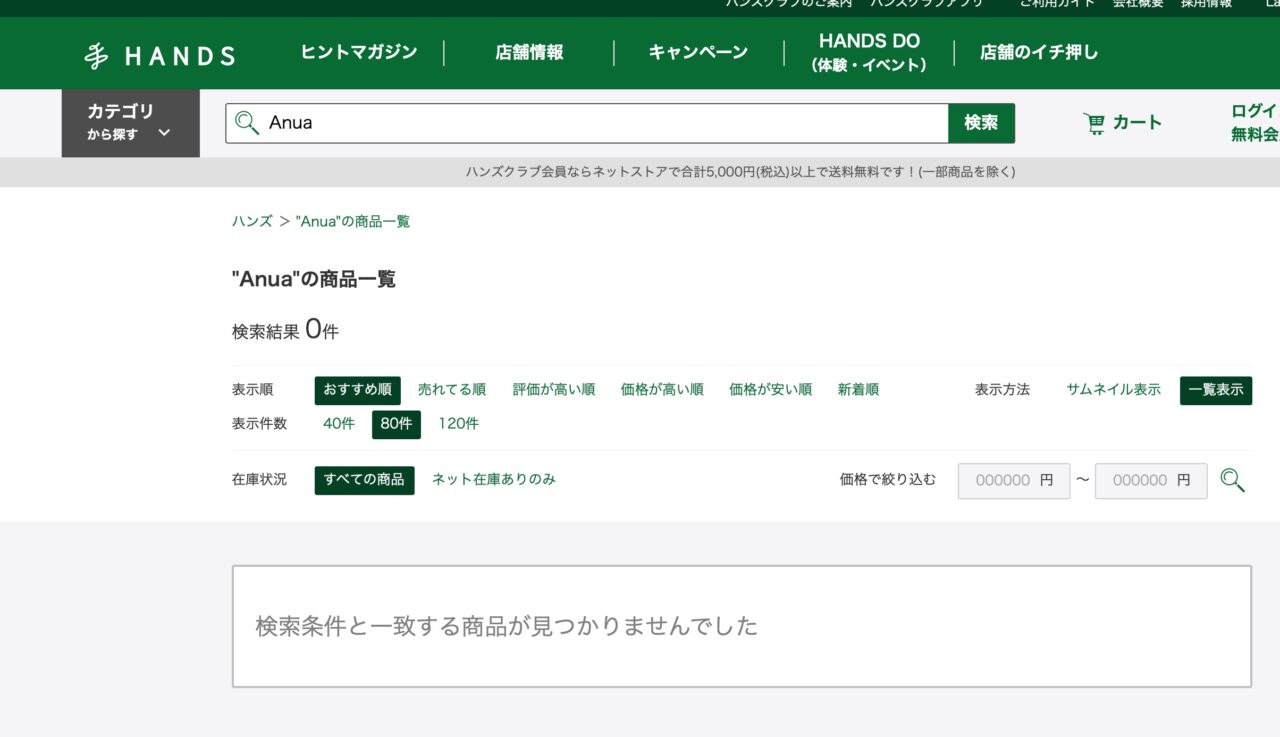Click "Anua"の商品一覧 breadcrumb link

point(353,221)
